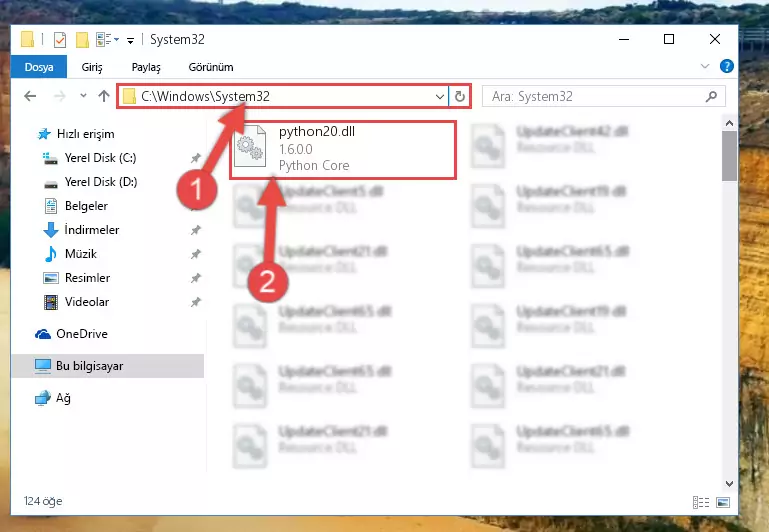Image resolution: width=769 pixels, height=532 pixels.
Task: Open the Customize Quick Access Toolbar dropdown
Action: pos(130,40)
